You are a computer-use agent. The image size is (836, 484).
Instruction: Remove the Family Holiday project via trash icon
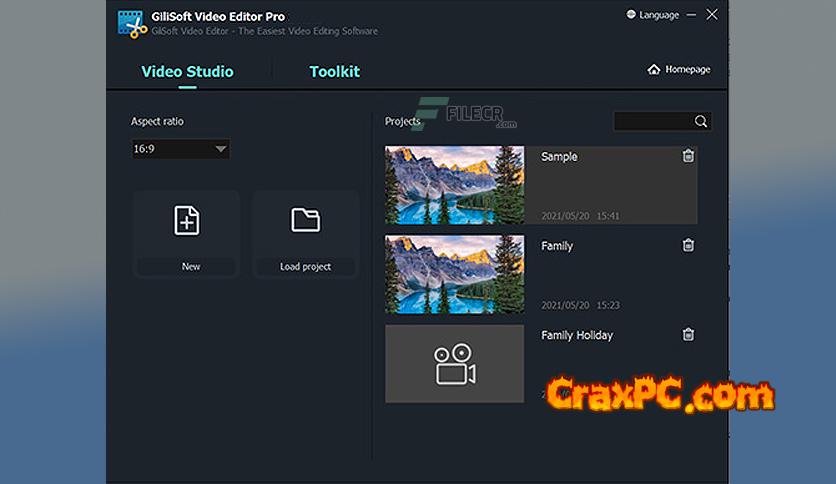(688, 335)
